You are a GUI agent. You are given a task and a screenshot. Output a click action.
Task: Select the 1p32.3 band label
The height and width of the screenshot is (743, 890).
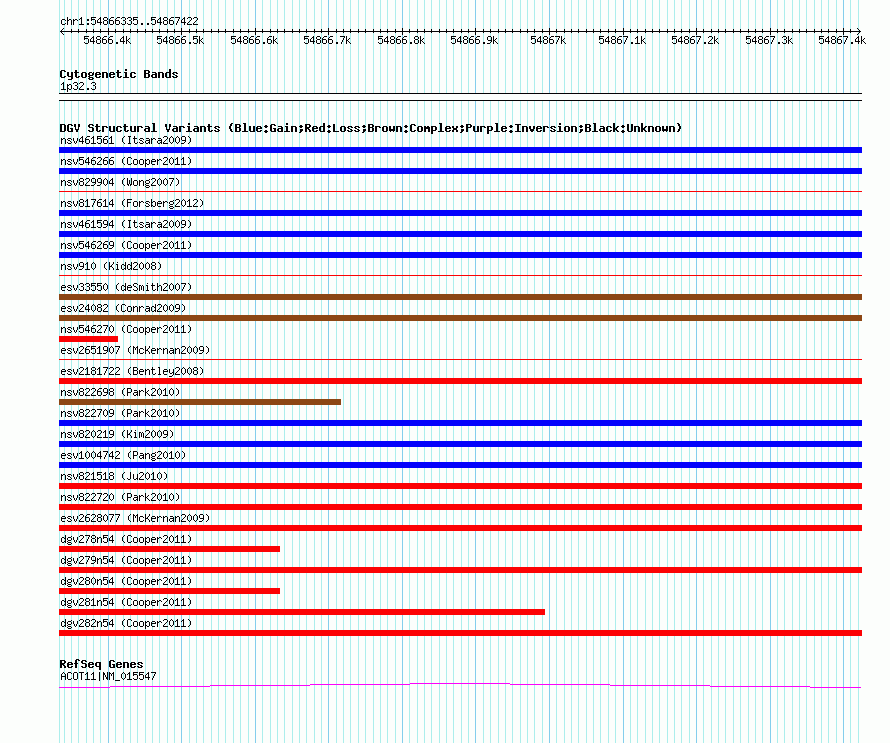[x=78, y=86]
